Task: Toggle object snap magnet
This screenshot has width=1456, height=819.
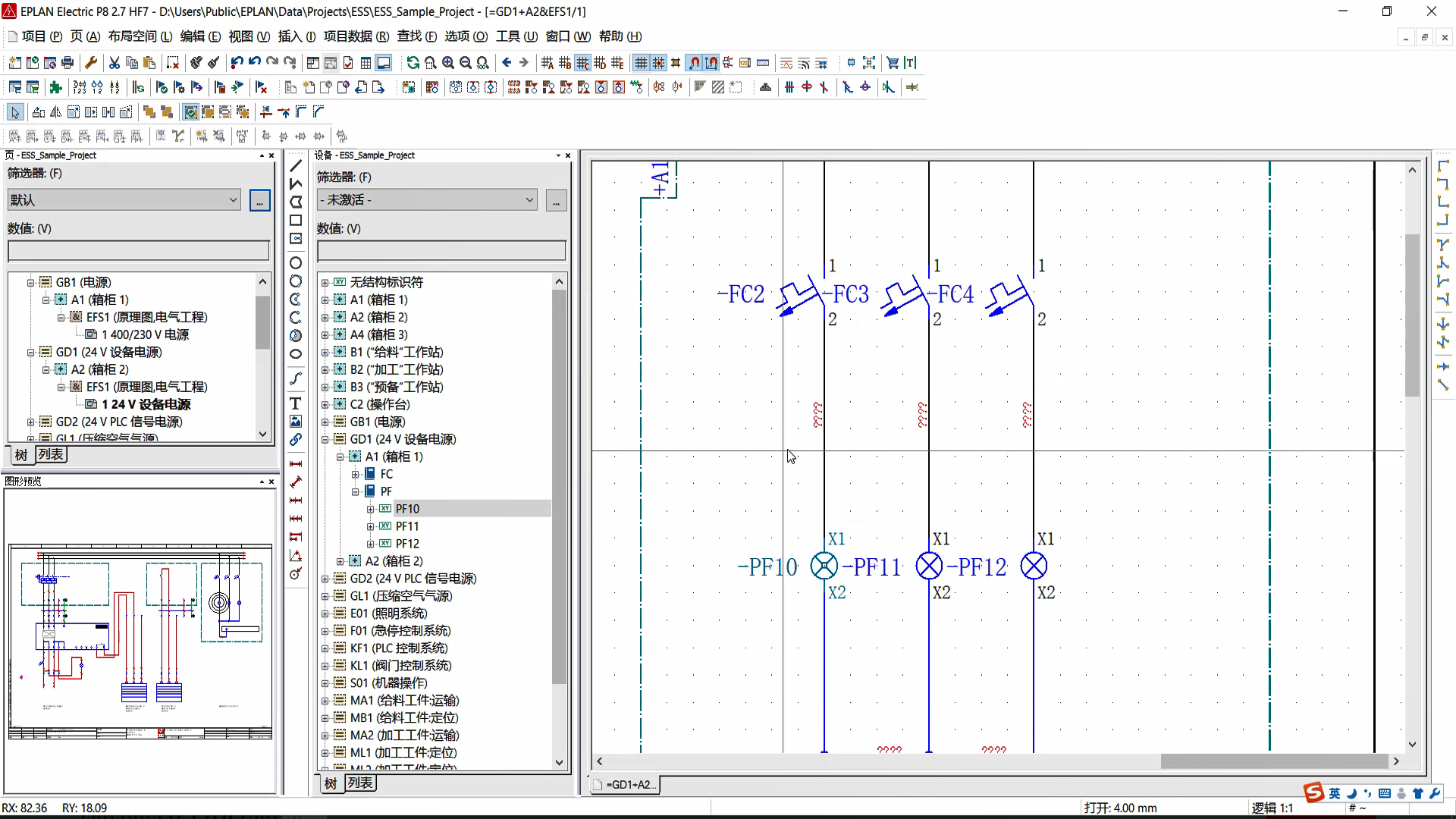Action: coord(694,63)
